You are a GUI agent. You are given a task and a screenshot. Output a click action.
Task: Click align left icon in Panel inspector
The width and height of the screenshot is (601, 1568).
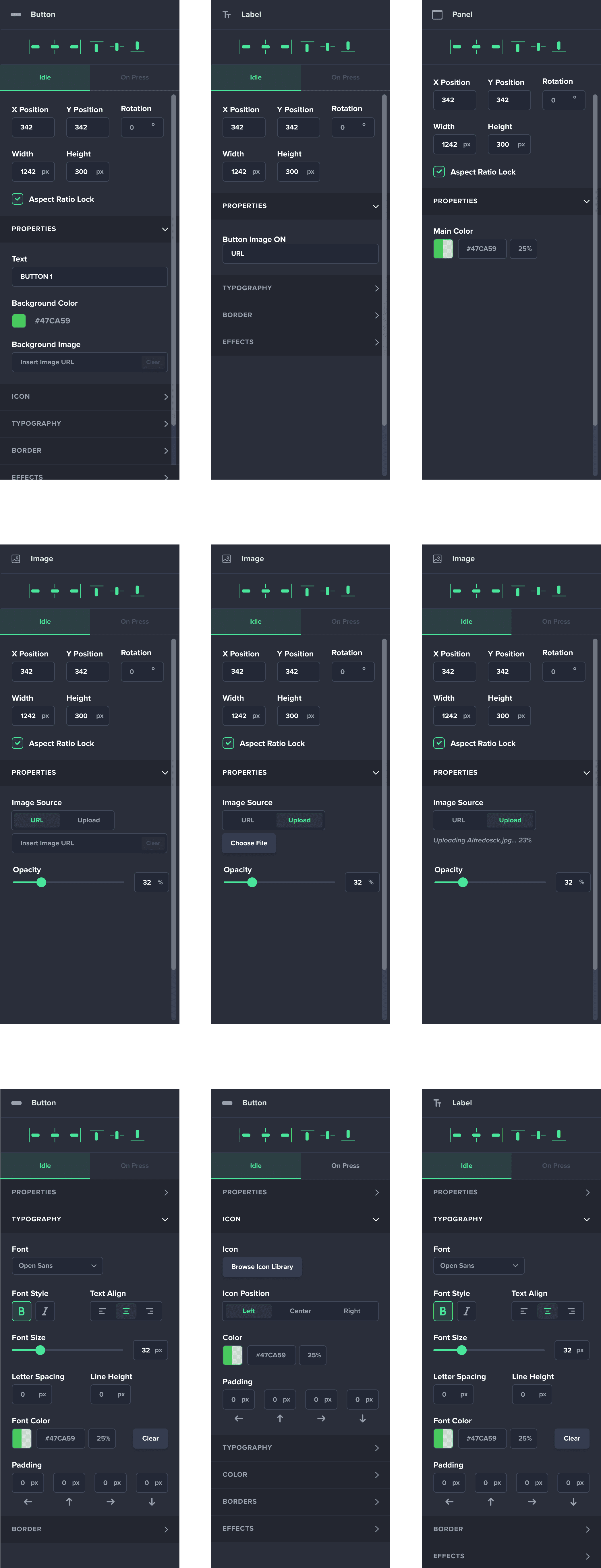456,46
